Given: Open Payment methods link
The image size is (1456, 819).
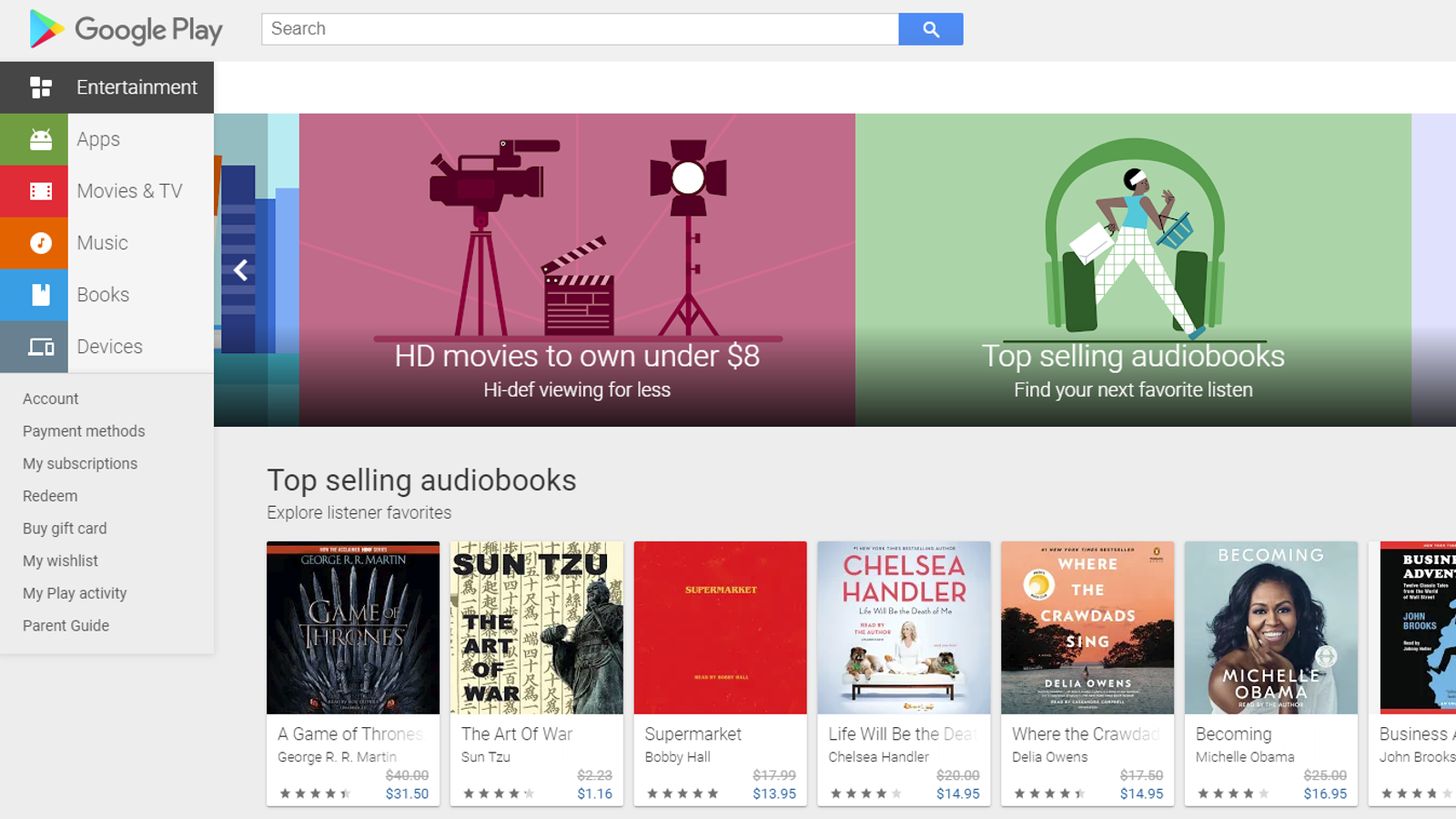Looking at the screenshot, I should [x=84, y=431].
